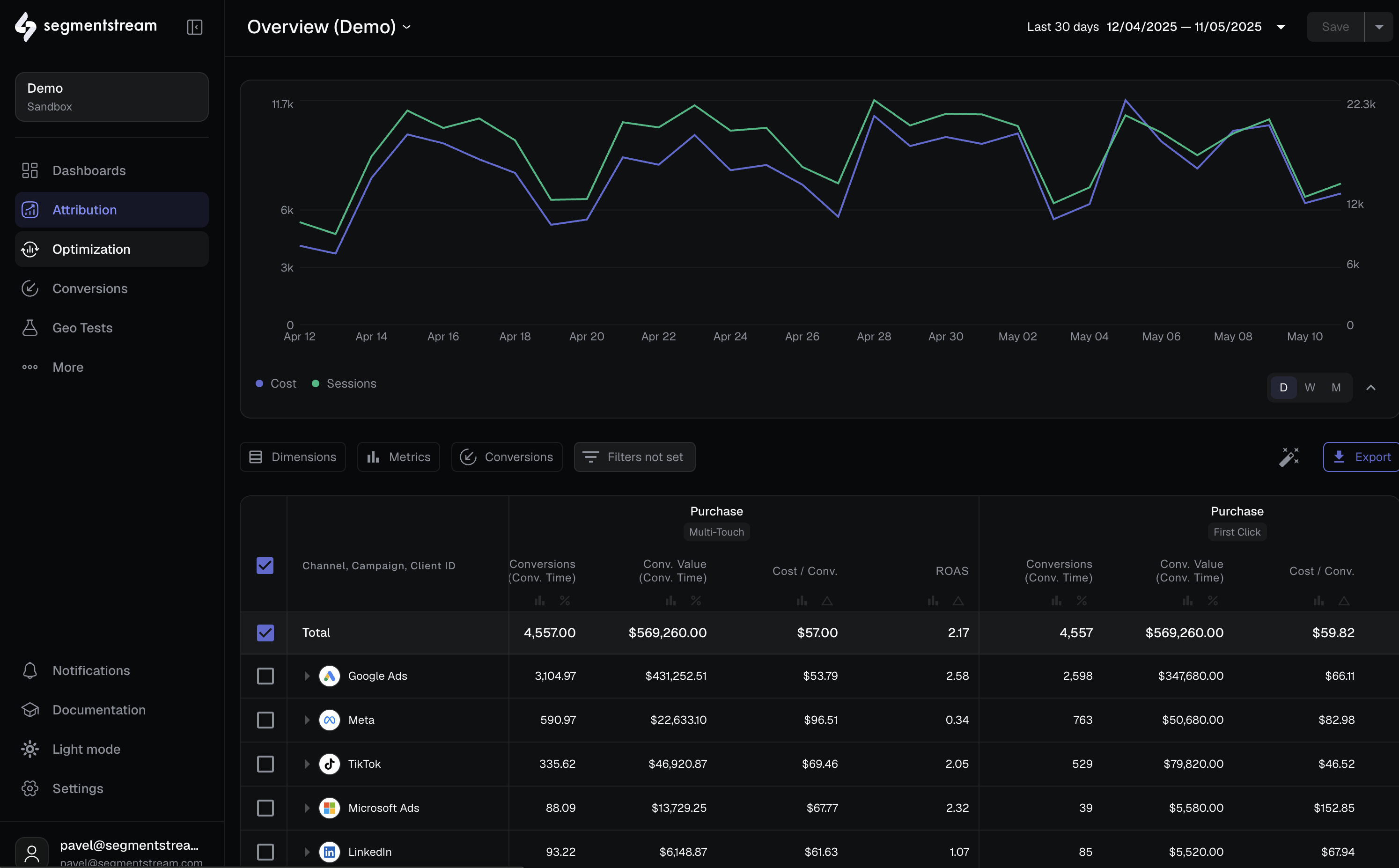1399x868 pixels.
Task: Open Optimization section
Action: [x=112, y=249]
